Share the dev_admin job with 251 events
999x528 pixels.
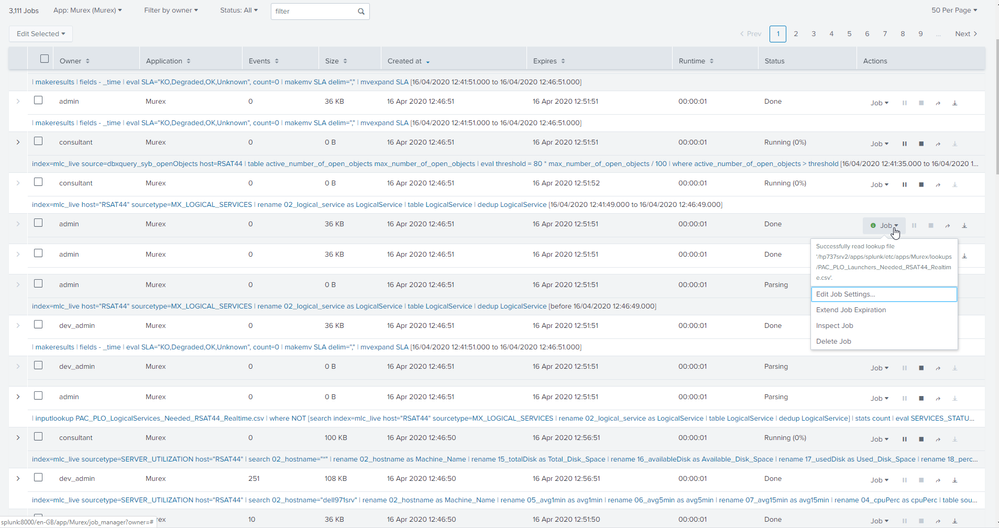pos(938,480)
